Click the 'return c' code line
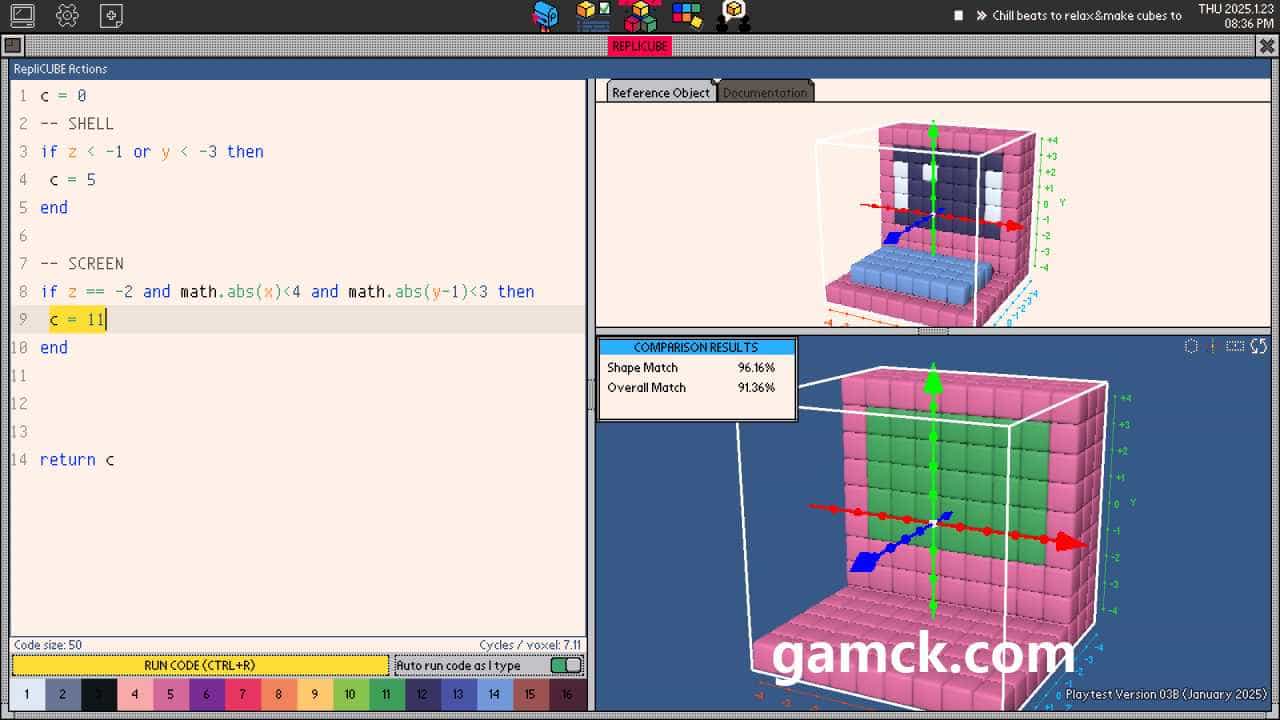 click(77, 460)
